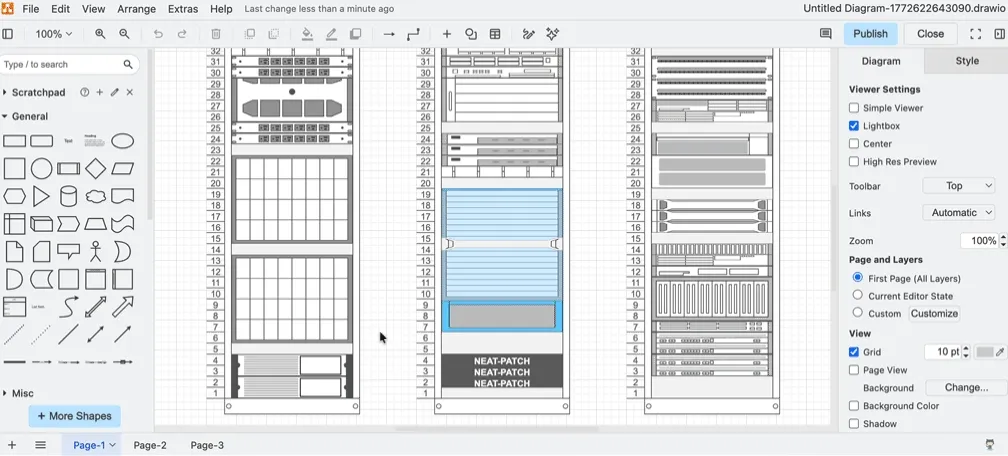Open the shapes picker icon

click(x=471, y=34)
